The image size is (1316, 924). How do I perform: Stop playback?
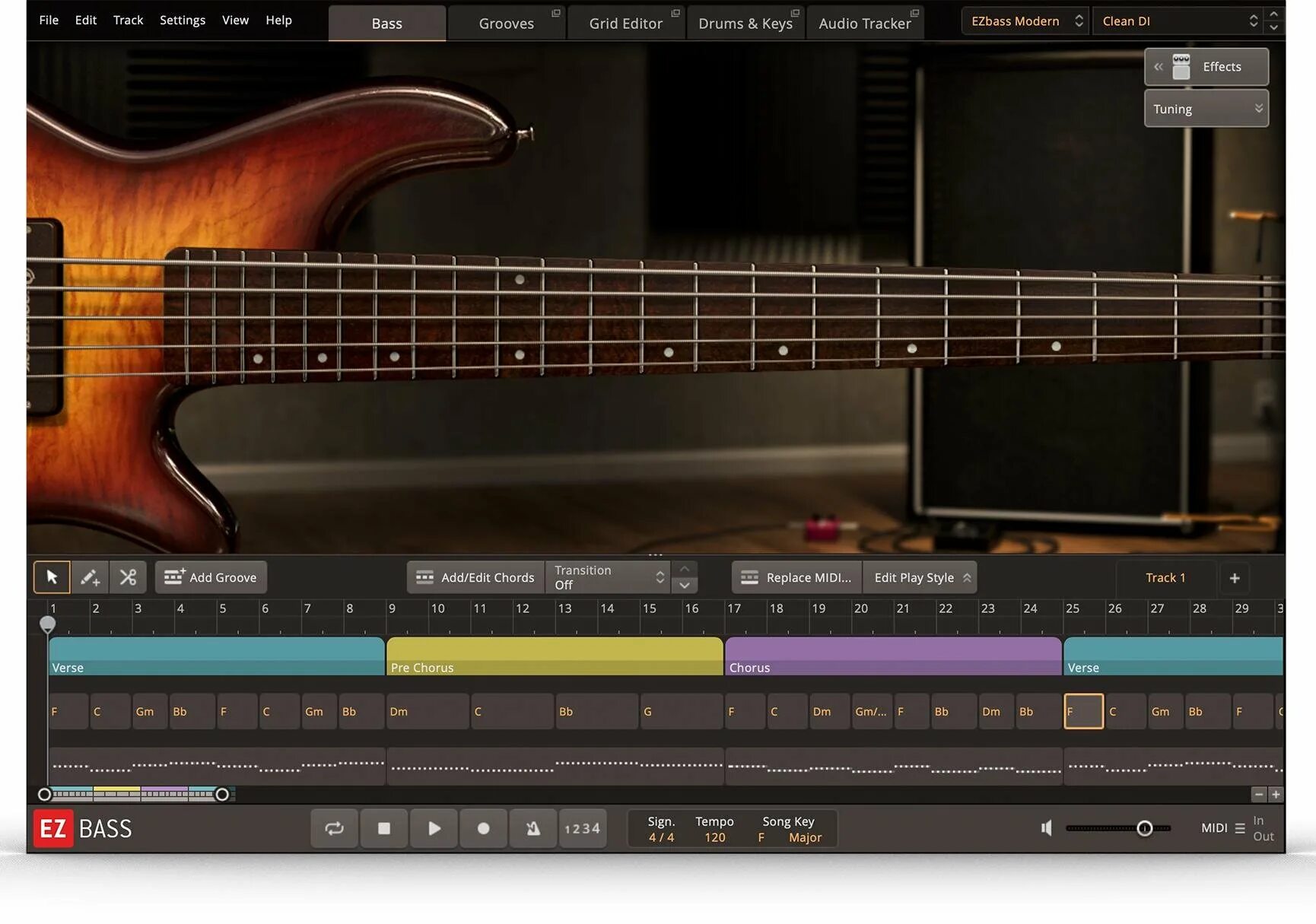point(384,828)
